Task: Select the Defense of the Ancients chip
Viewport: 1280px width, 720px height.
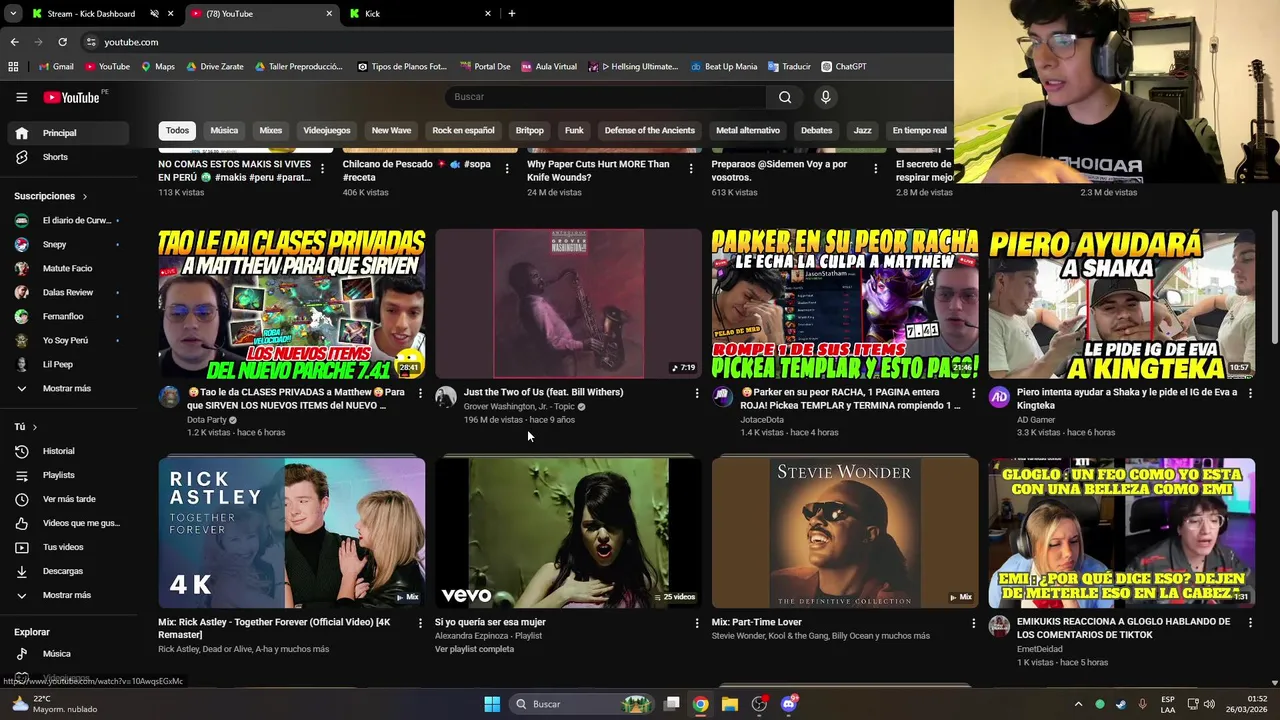Action: (650, 131)
